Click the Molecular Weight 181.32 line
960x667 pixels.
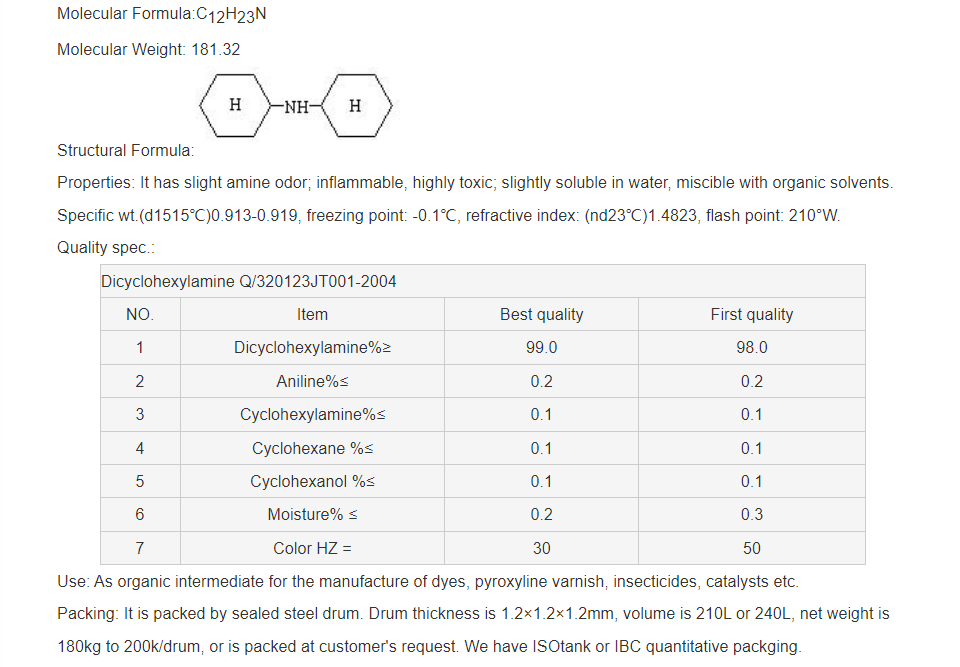(x=149, y=49)
